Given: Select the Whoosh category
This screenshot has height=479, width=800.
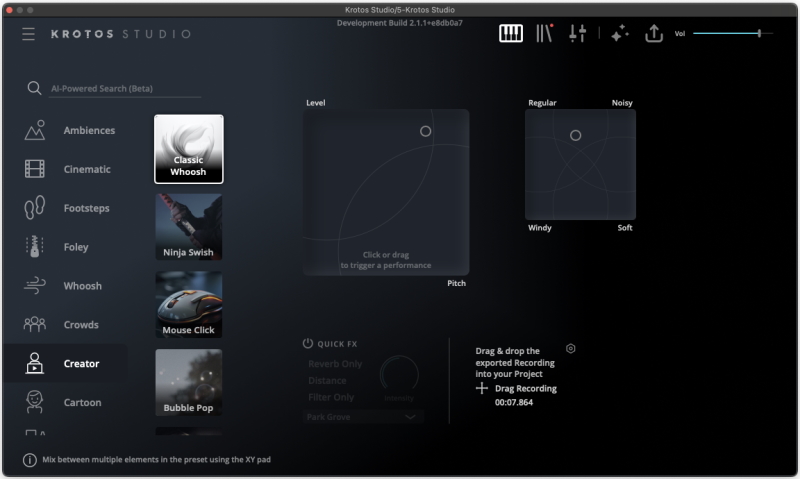Looking at the screenshot, I should [83, 286].
